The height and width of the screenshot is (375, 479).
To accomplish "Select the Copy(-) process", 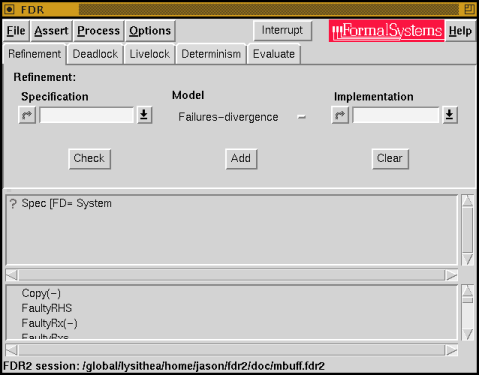I will (x=41, y=293).
